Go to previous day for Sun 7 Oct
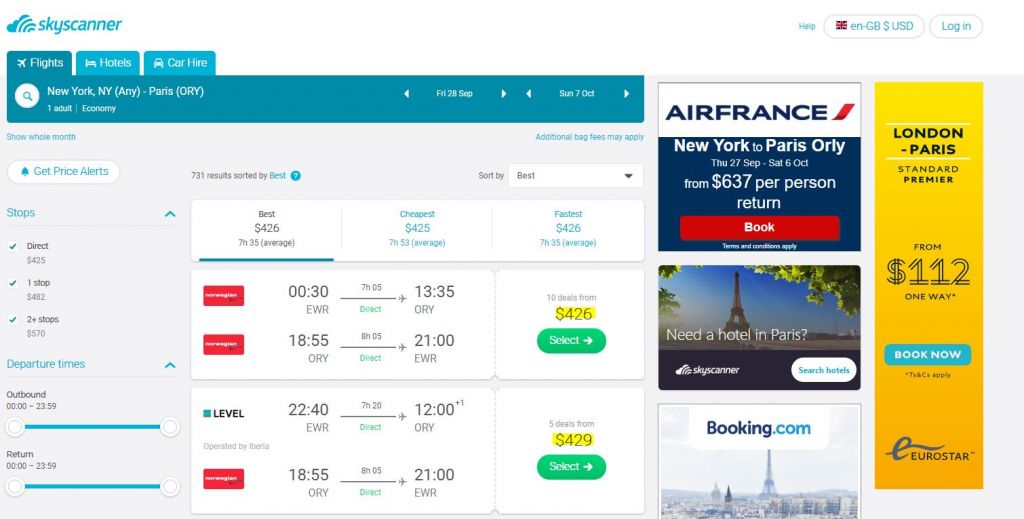1024x519 pixels. point(528,94)
